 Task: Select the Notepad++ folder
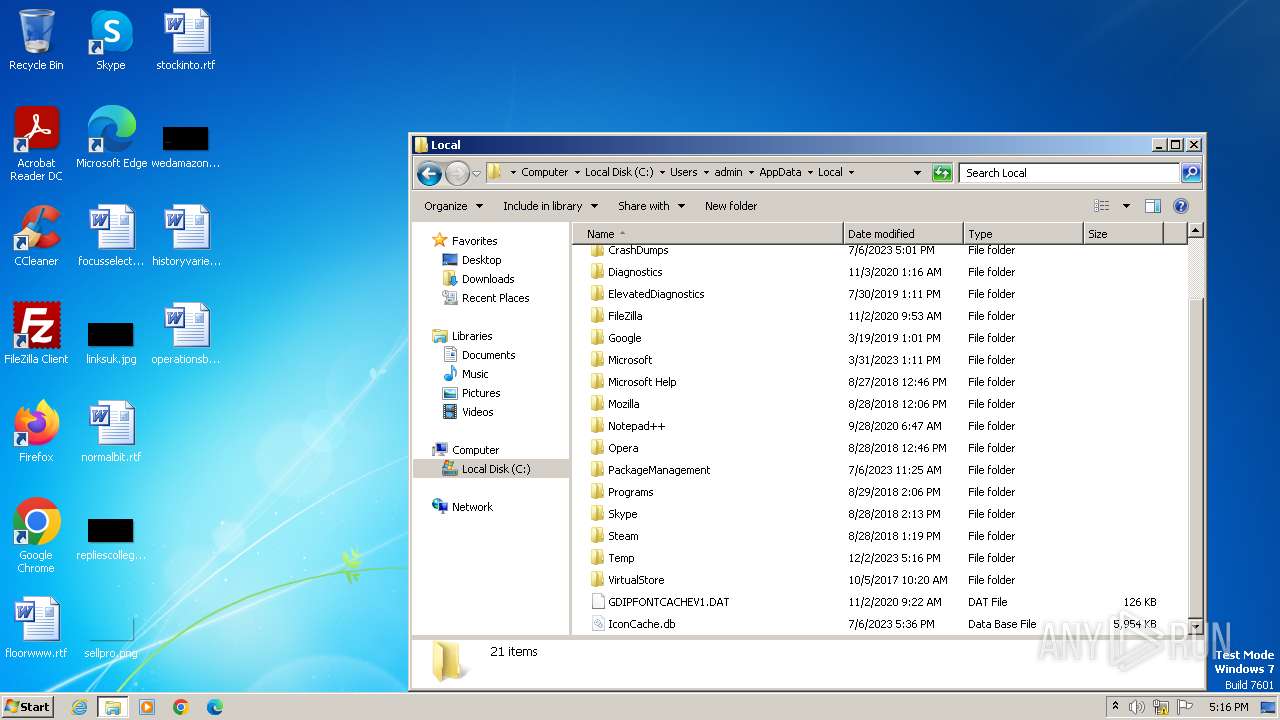coord(636,426)
